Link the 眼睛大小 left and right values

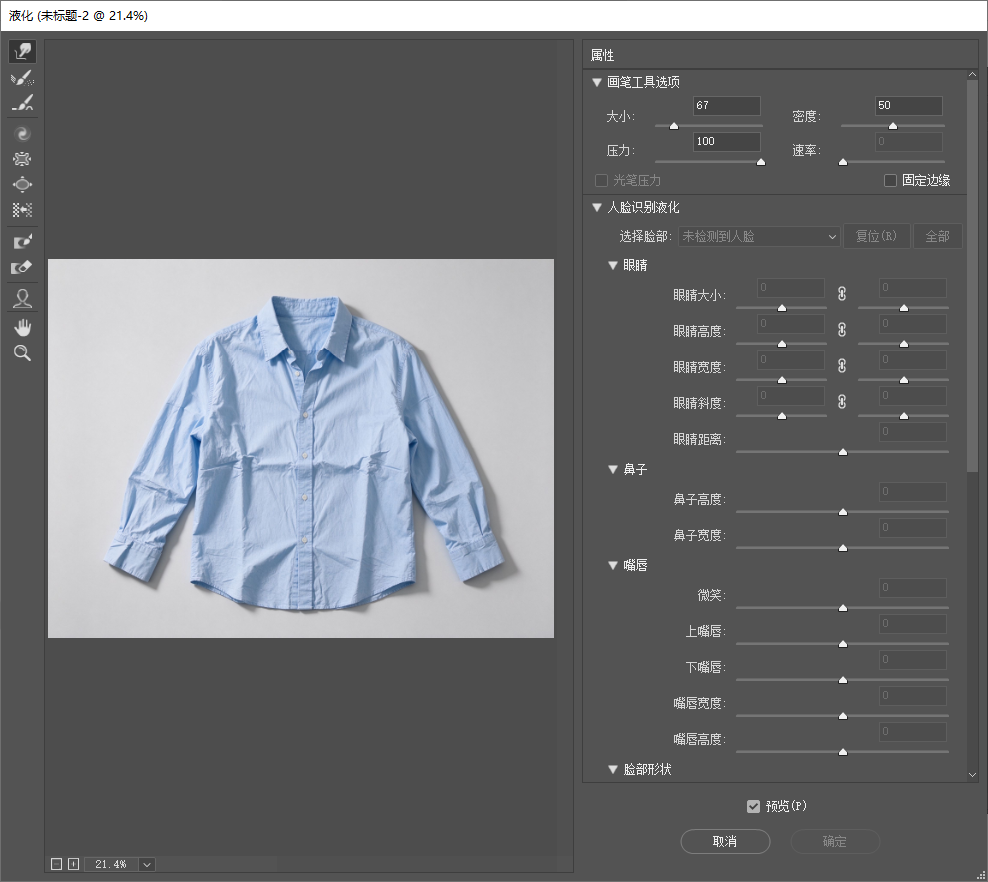(842, 294)
